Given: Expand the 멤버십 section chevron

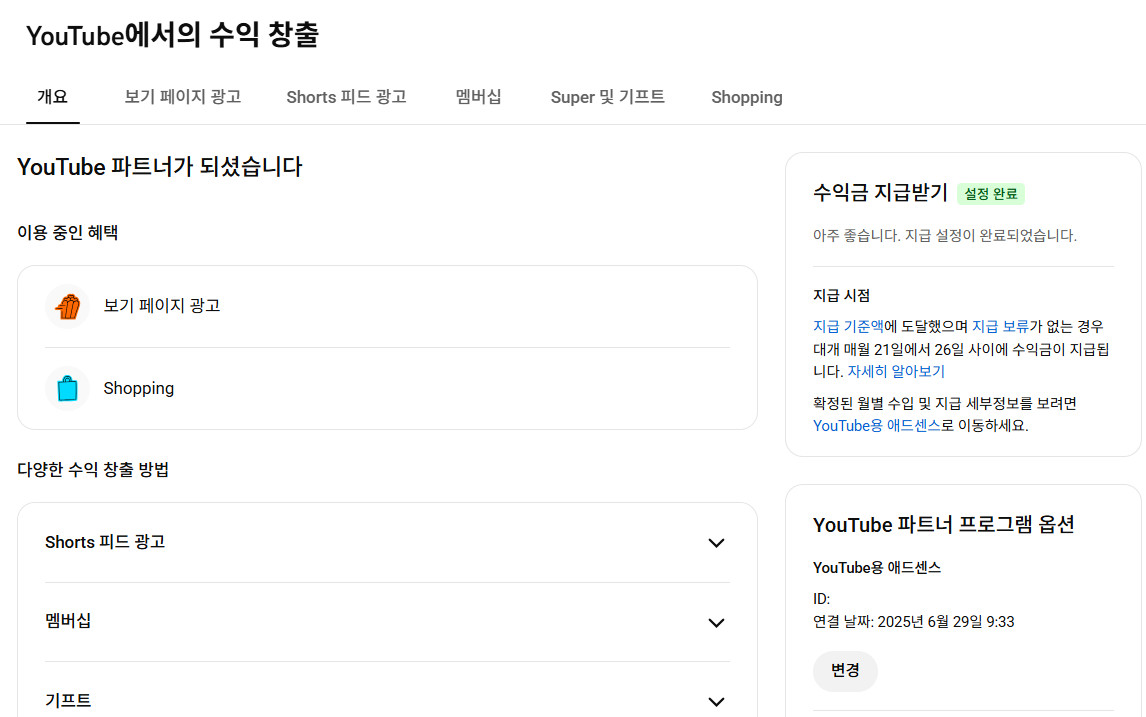Looking at the screenshot, I should [x=716, y=623].
